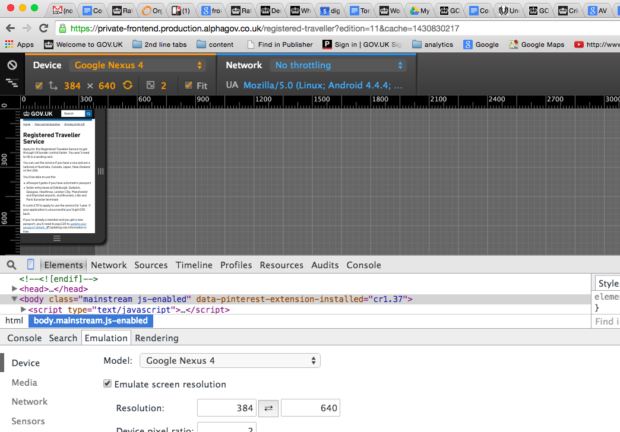Screen dimensions: 620x432
Task: Click the device pixel ratio icon
Action: [x=150, y=85]
